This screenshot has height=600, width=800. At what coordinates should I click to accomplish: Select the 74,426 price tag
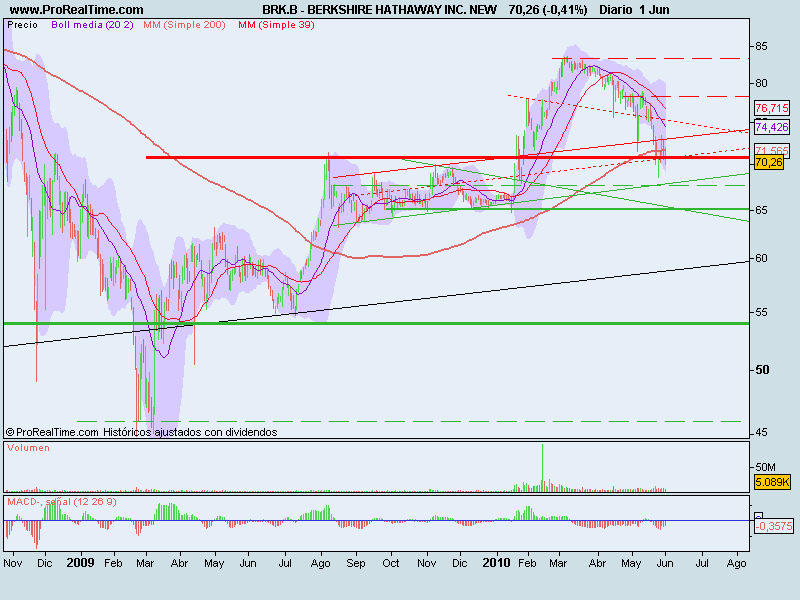tap(772, 127)
